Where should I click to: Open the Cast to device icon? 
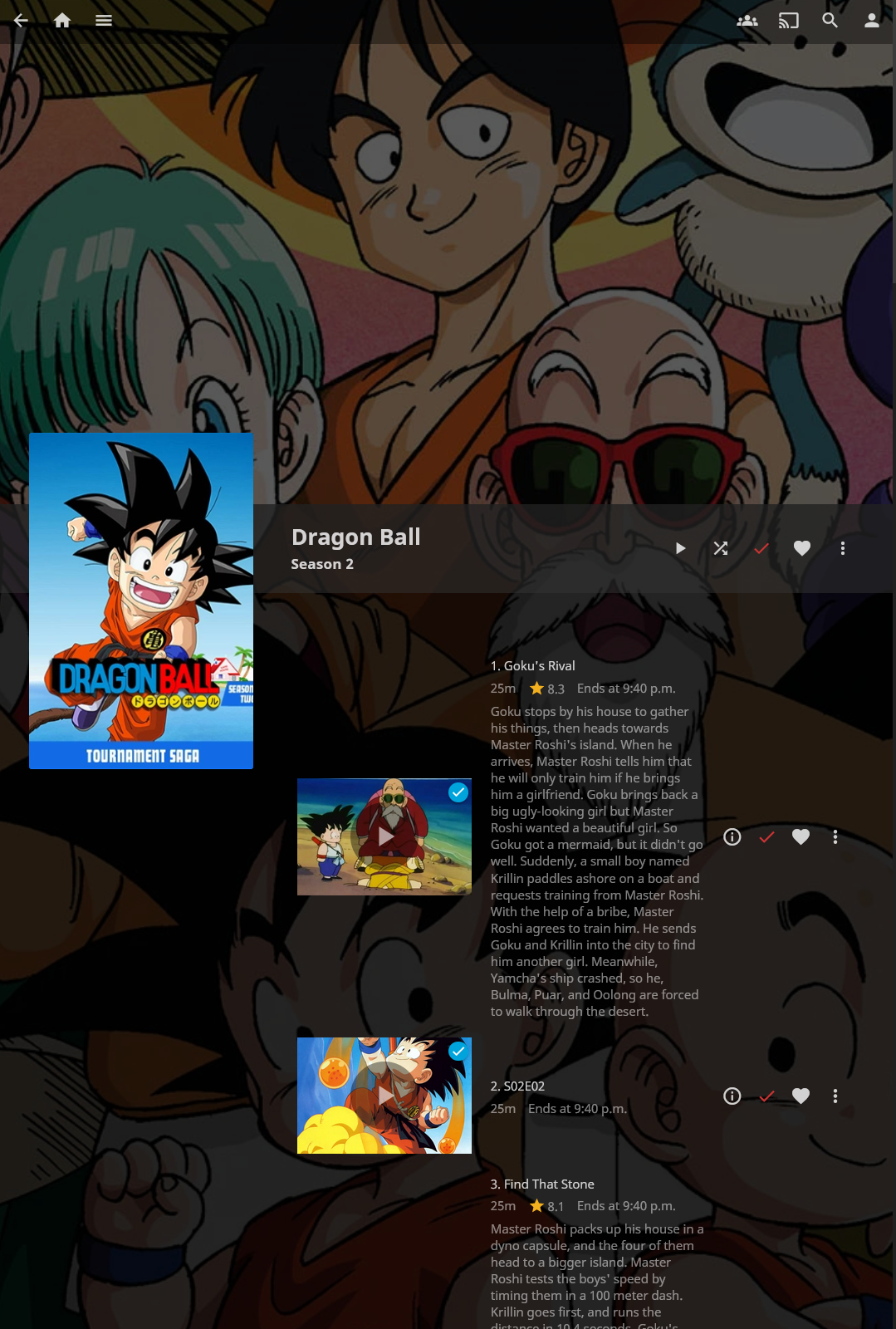point(789,21)
